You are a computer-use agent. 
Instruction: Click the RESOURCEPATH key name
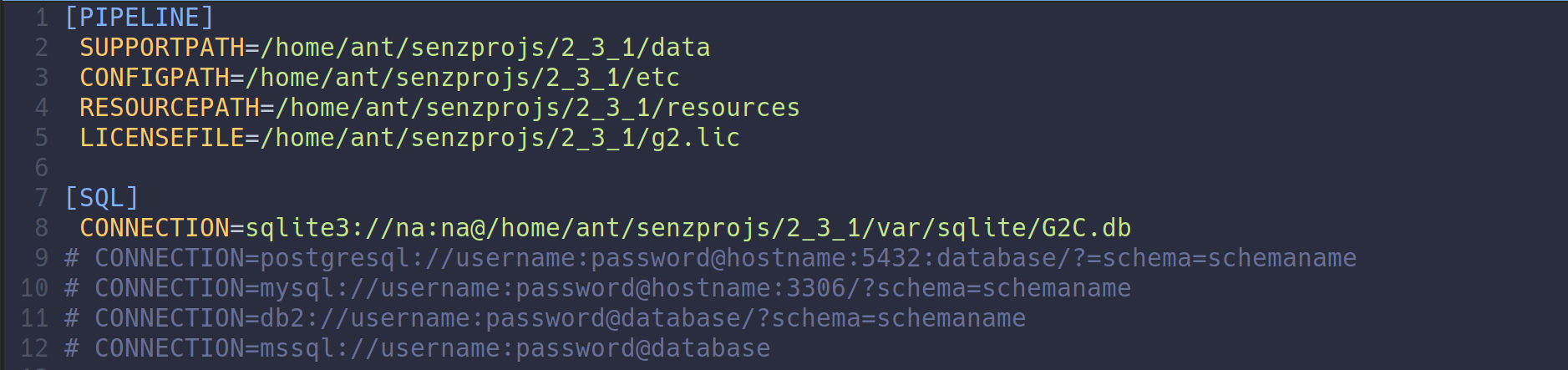click(170, 108)
